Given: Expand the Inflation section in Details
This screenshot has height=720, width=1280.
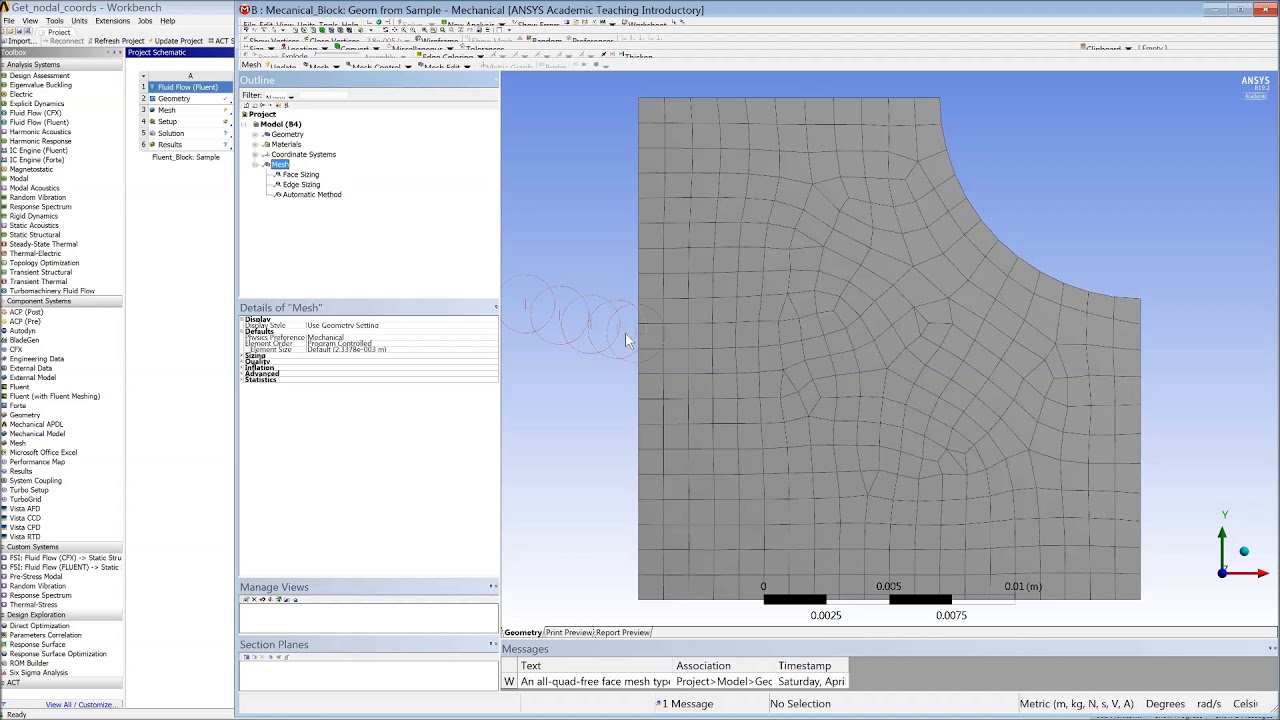Looking at the screenshot, I should click(x=243, y=367).
